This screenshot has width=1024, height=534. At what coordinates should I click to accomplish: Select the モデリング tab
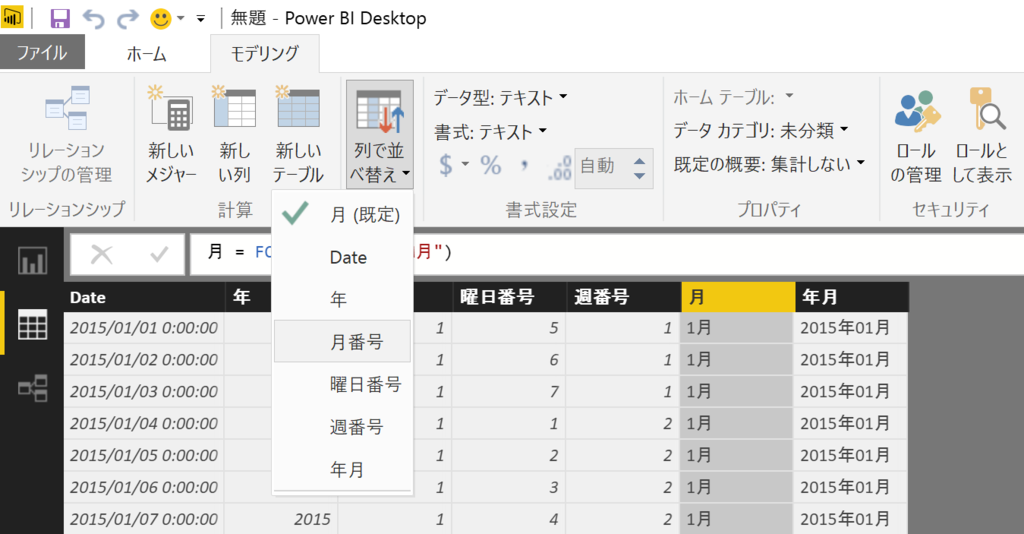[264, 54]
